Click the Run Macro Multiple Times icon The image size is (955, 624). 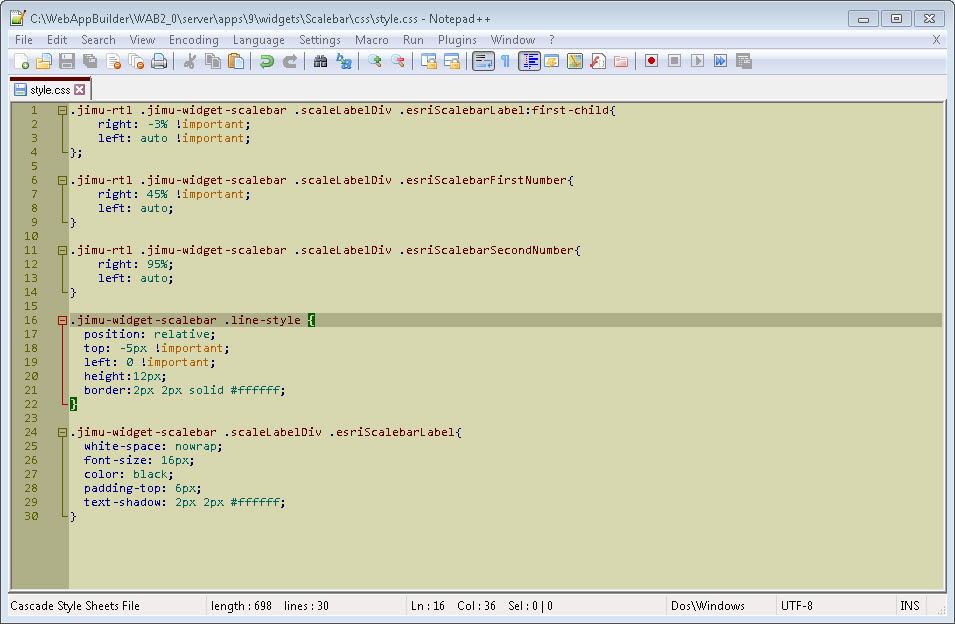[x=720, y=61]
